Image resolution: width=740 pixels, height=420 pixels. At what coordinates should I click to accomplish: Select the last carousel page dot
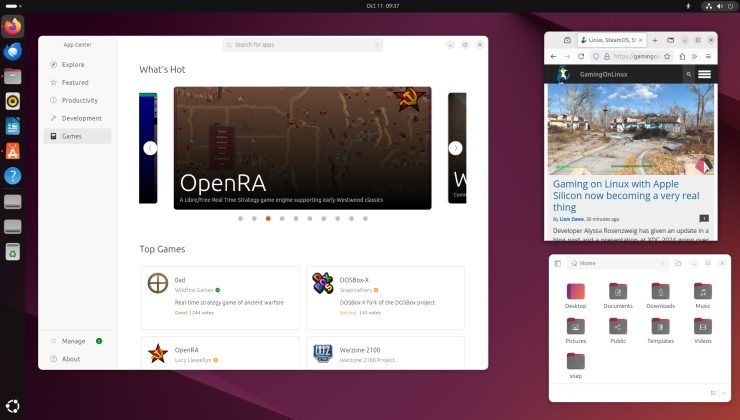[365, 218]
